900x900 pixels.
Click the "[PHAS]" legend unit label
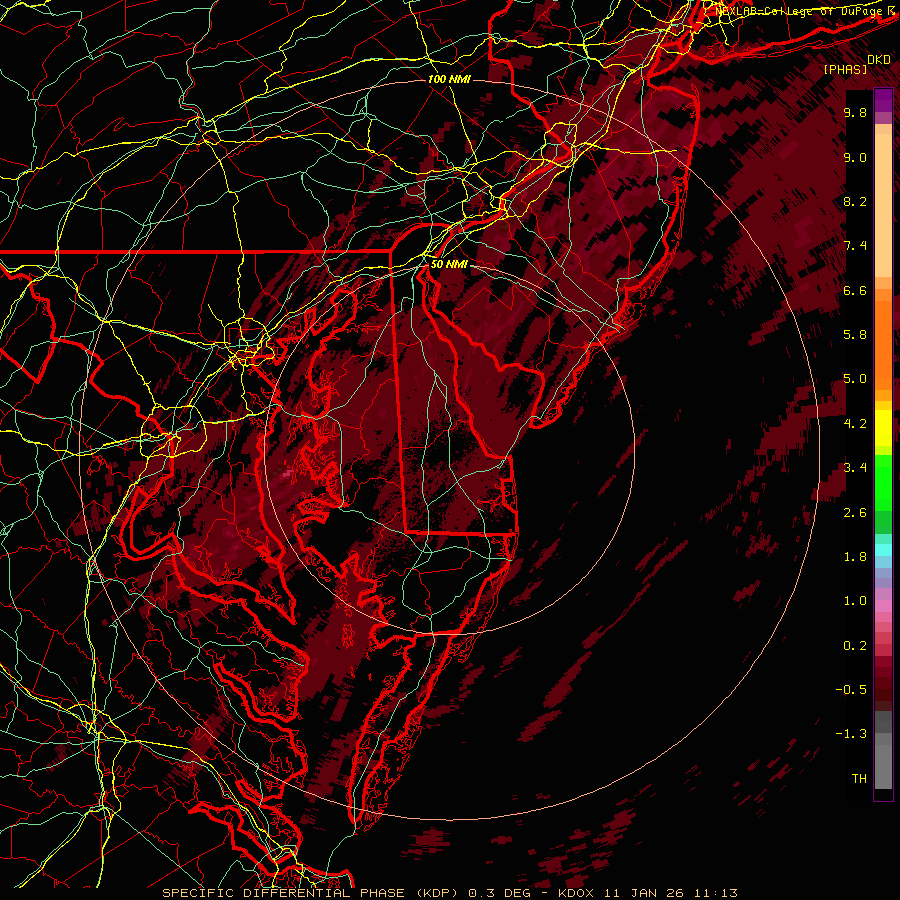845,70
